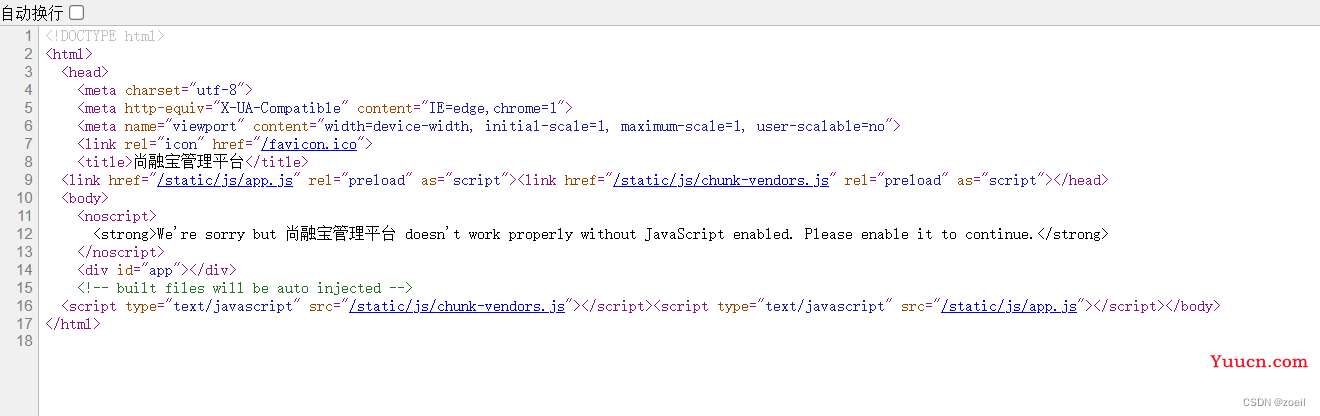Click the "We're sorry but" strong message
The height and width of the screenshot is (416, 1320).
601,234
